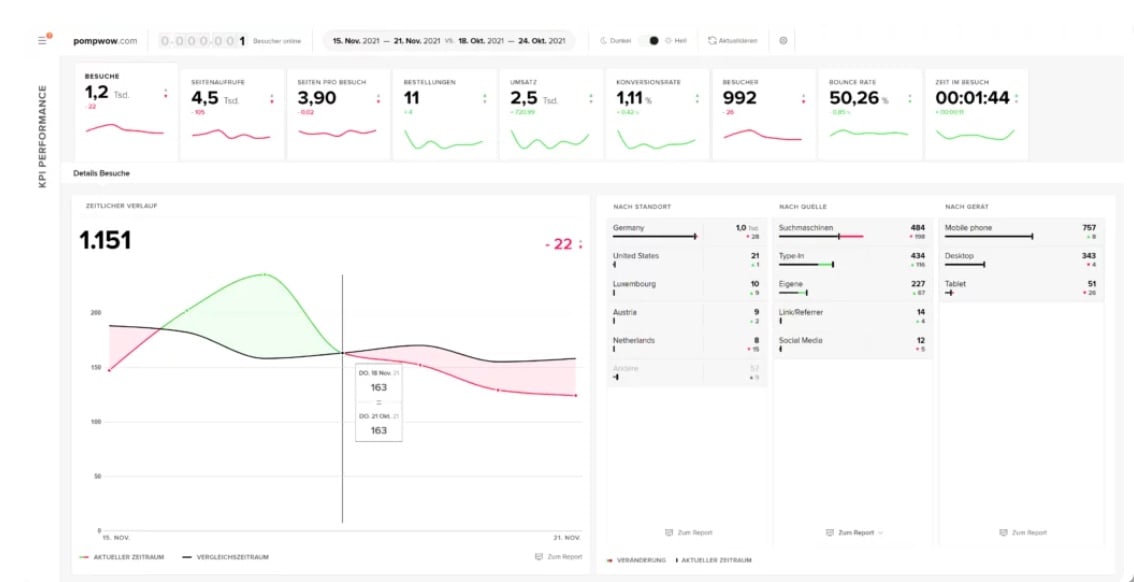Open the dots menu beside the -22 chart delta
Screen dimensions: 1134x582
click(x=580, y=244)
